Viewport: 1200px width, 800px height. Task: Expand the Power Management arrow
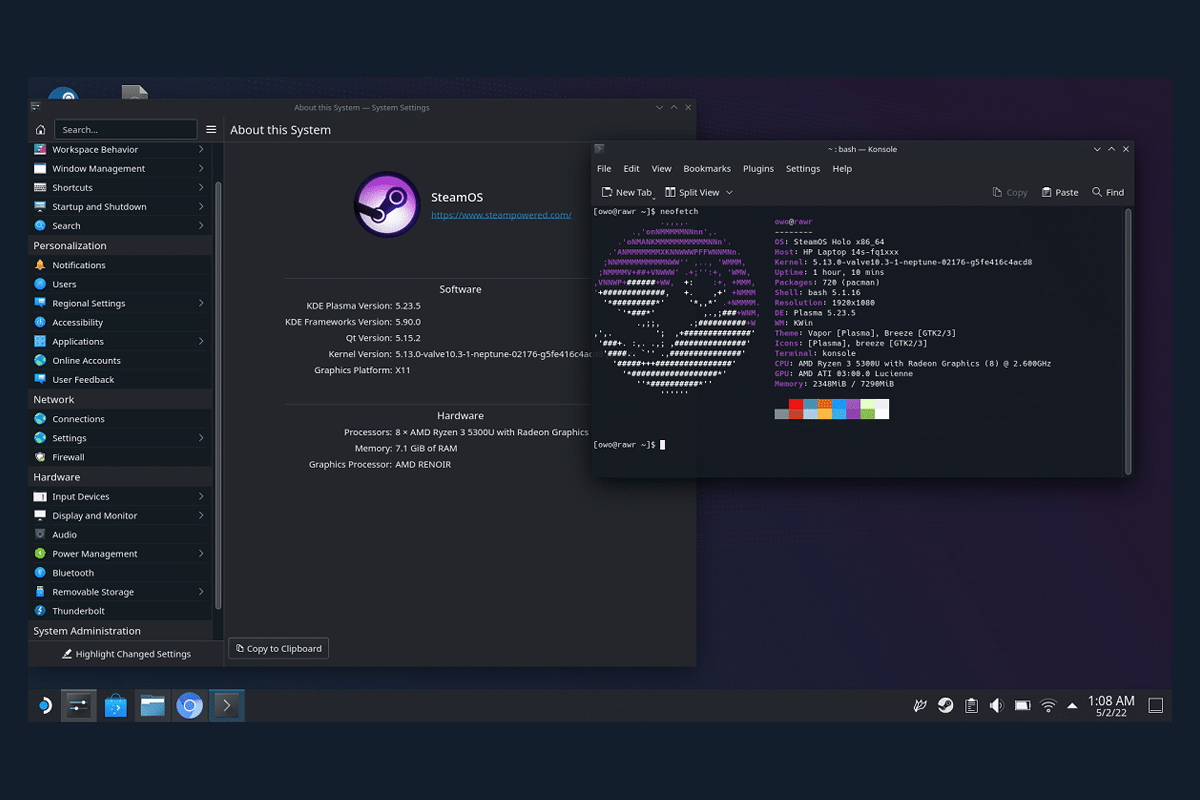coord(201,553)
